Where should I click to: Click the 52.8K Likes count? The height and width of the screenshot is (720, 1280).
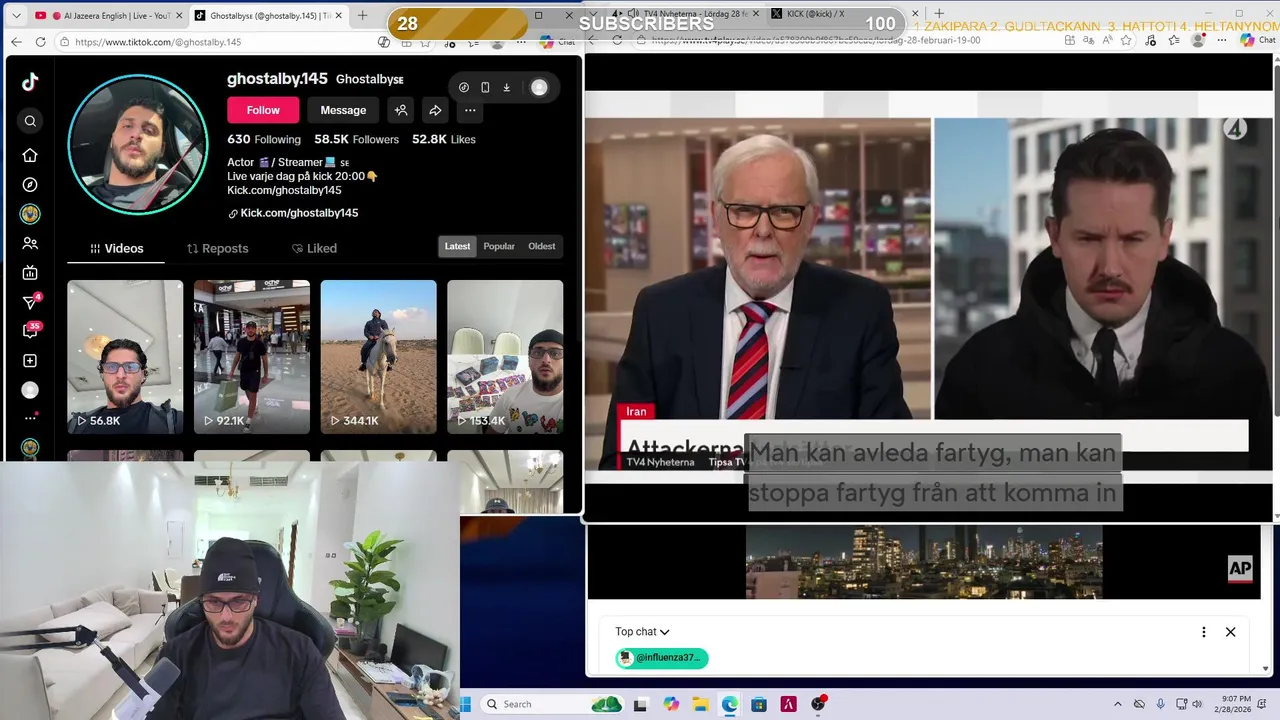444,139
